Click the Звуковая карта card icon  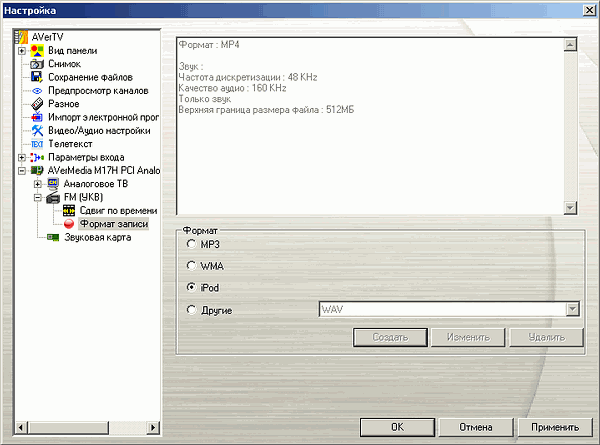pos(54,238)
